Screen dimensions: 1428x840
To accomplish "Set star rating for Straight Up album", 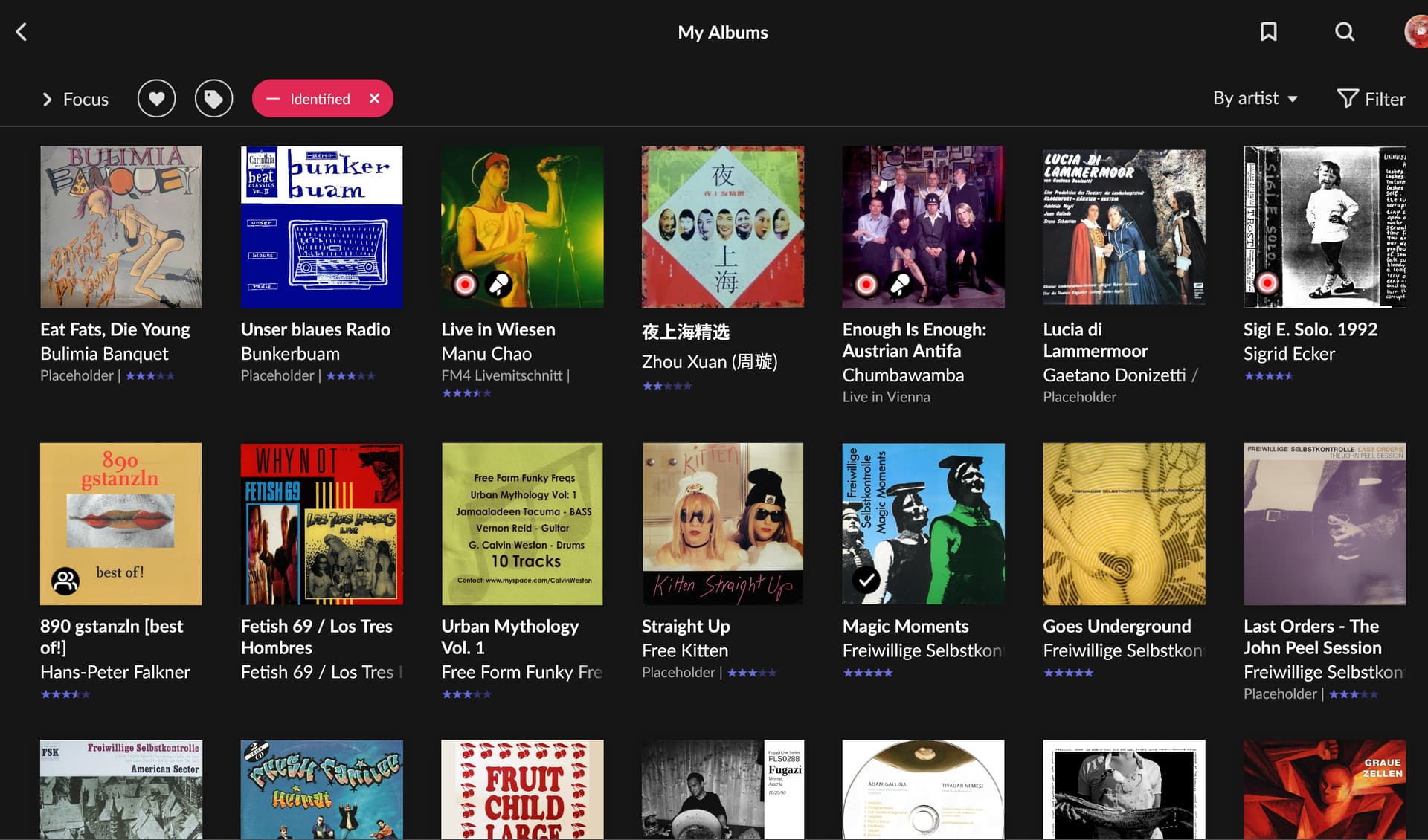I will pos(751,673).
